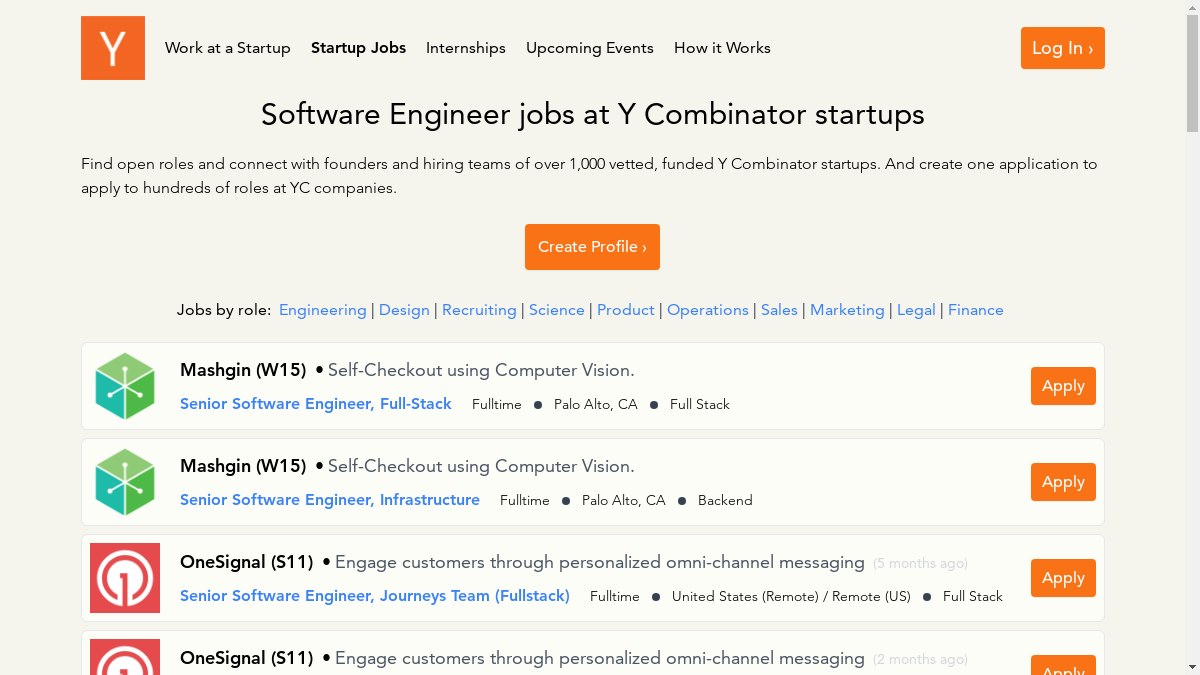Click the page heading 'Software Engineer jobs at Y Combinator startups'

point(593,115)
